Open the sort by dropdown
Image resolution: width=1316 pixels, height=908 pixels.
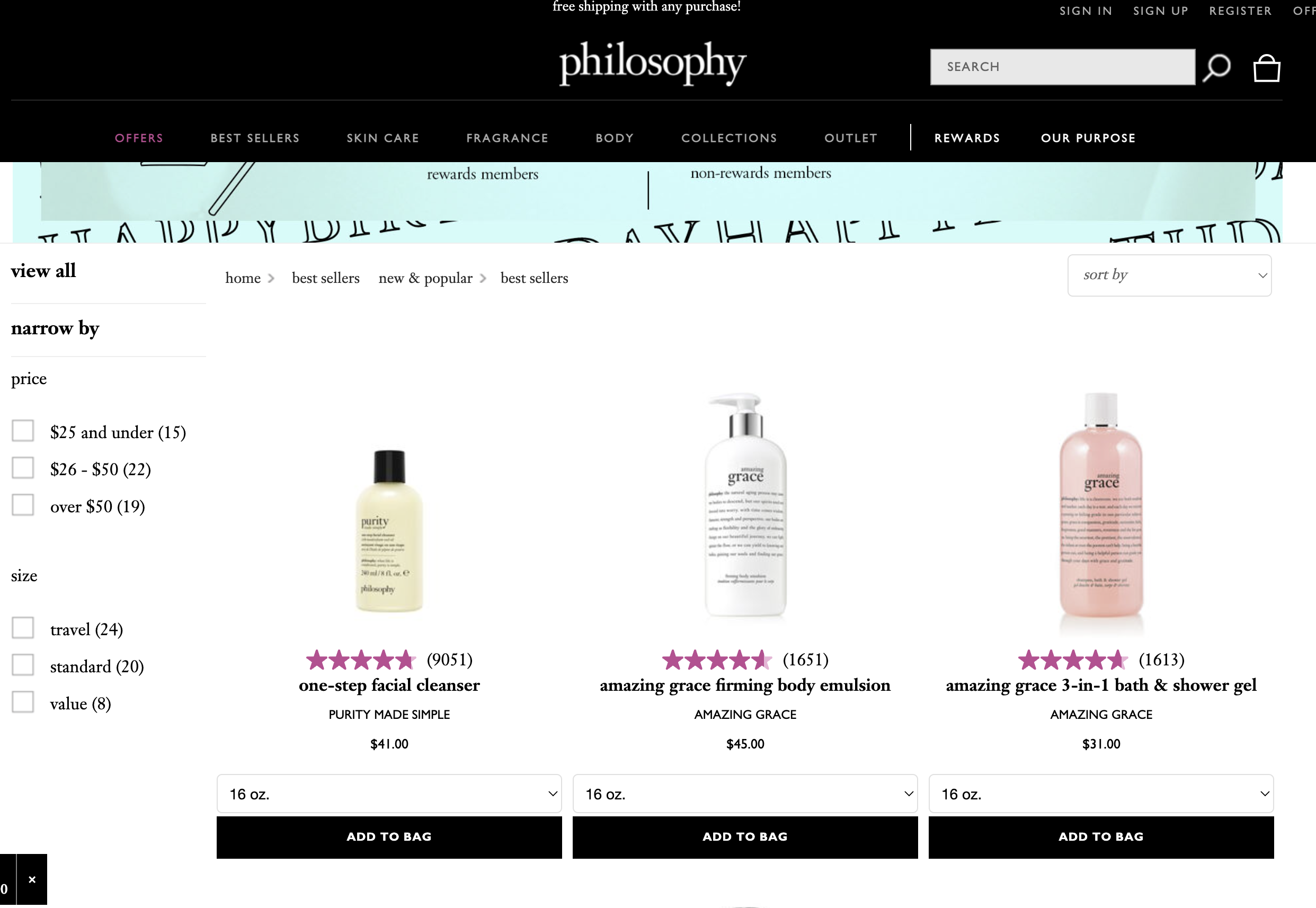1169,275
